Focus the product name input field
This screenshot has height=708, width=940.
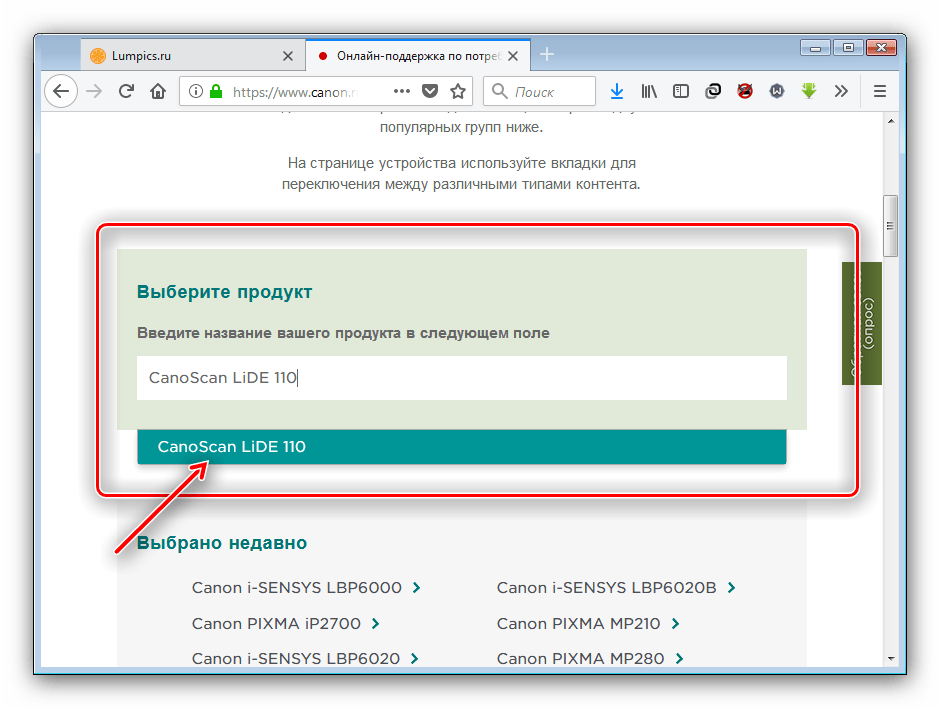pos(462,378)
